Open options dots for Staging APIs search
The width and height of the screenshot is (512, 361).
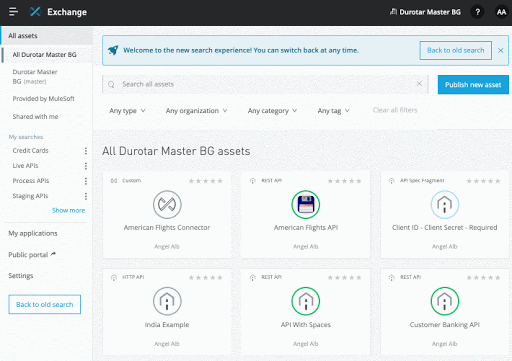pyautogui.click(x=86, y=196)
